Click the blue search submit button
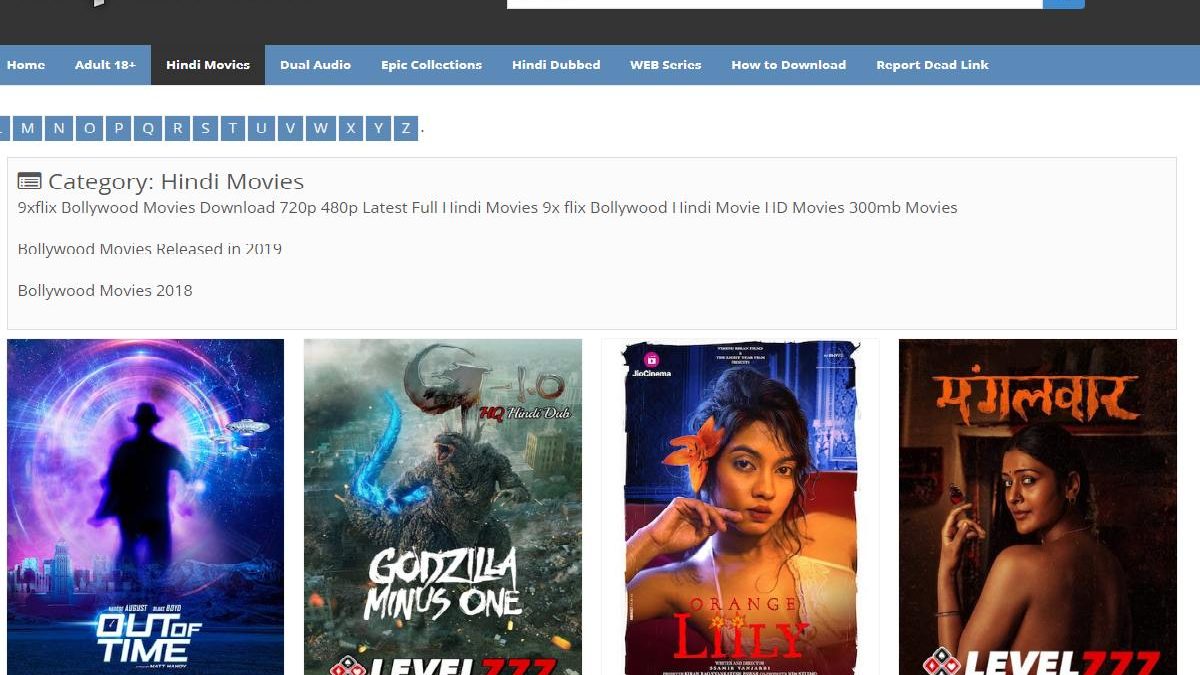This screenshot has height=675, width=1200. (x=1064, y=4)
